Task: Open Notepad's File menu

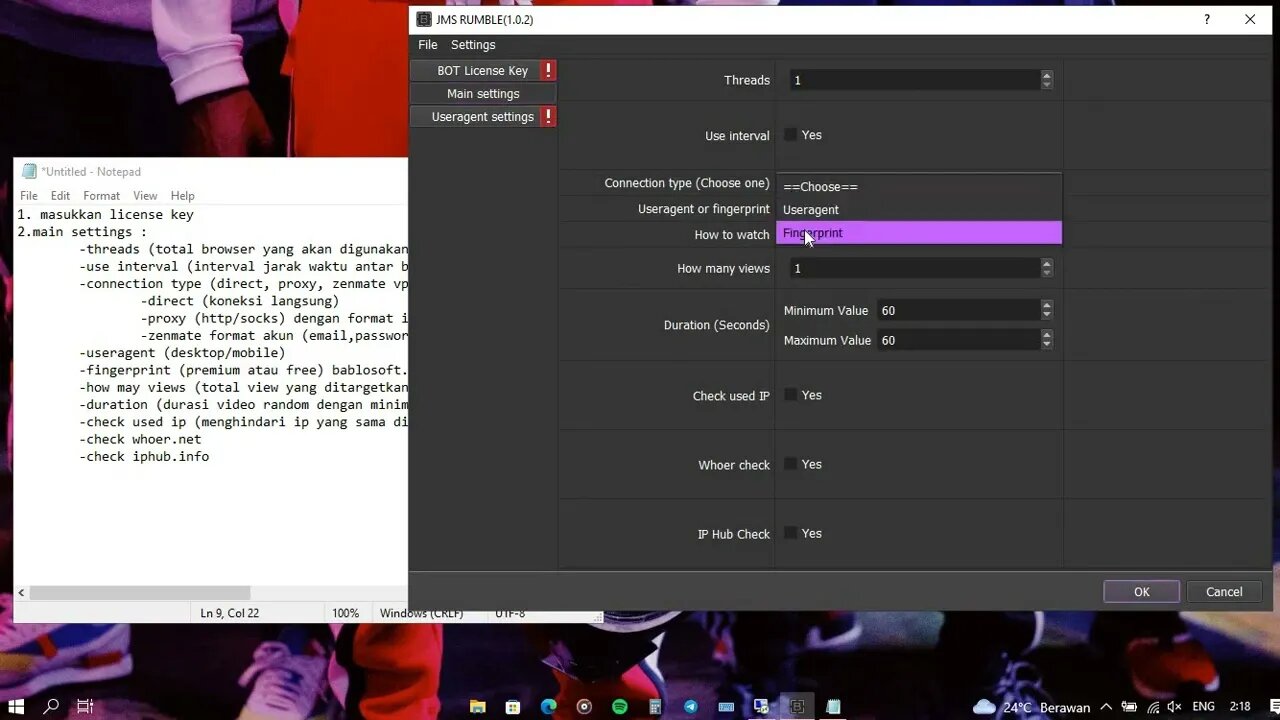Action: tap(29, 196)
